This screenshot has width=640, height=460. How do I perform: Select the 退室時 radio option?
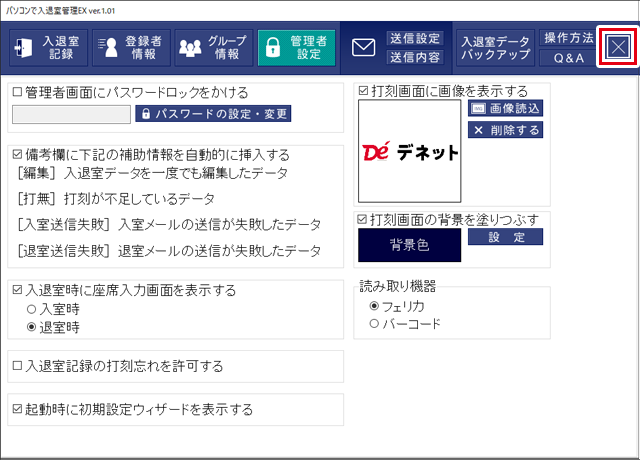coord(31,327)
